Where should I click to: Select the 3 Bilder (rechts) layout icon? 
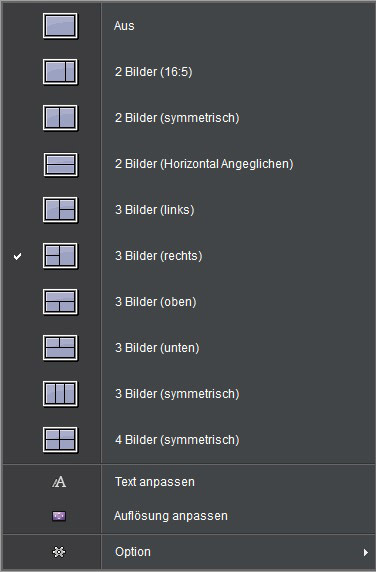point(60,256)
